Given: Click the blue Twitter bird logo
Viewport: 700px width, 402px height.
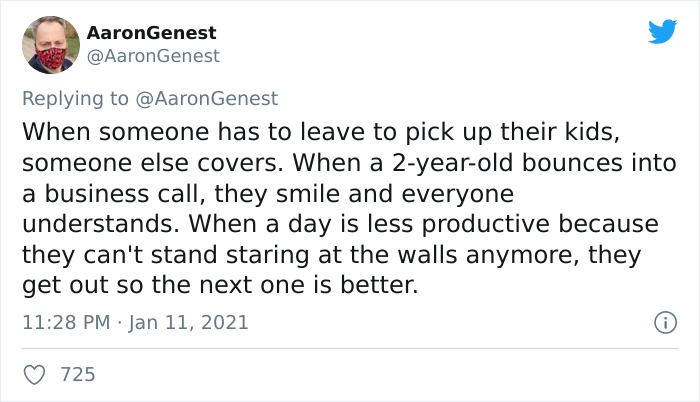Looking at the screenshot, I should (662, 31).
